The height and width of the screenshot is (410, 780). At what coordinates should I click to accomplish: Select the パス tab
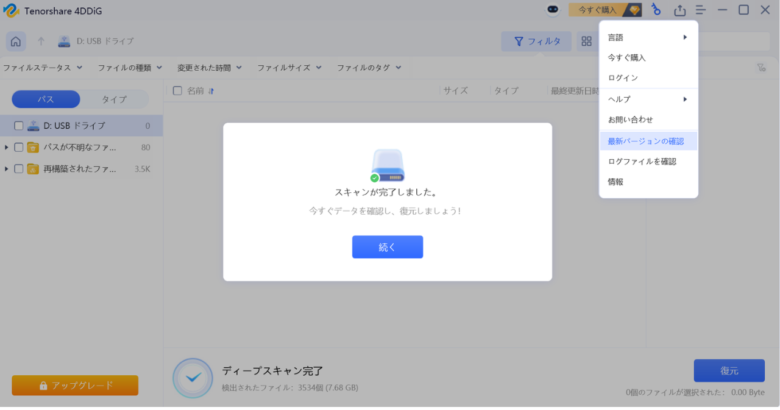click(x=46, y=99)
